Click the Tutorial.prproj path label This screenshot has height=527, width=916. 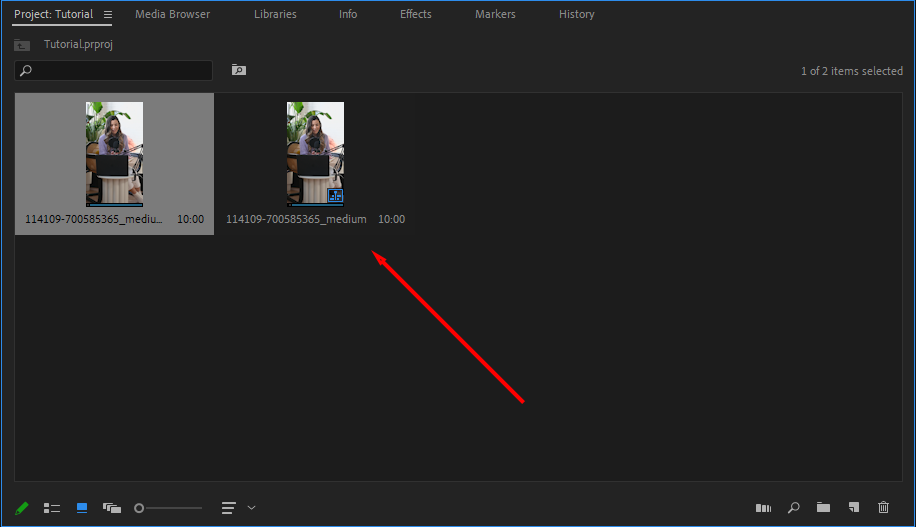pos(78,44)
